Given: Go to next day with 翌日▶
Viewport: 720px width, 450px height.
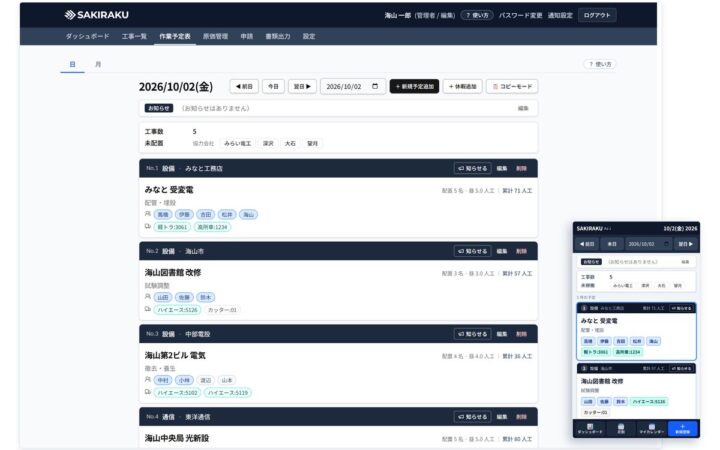Looking at the screenshot, I should pyautogui.click(x=302, y=86).
